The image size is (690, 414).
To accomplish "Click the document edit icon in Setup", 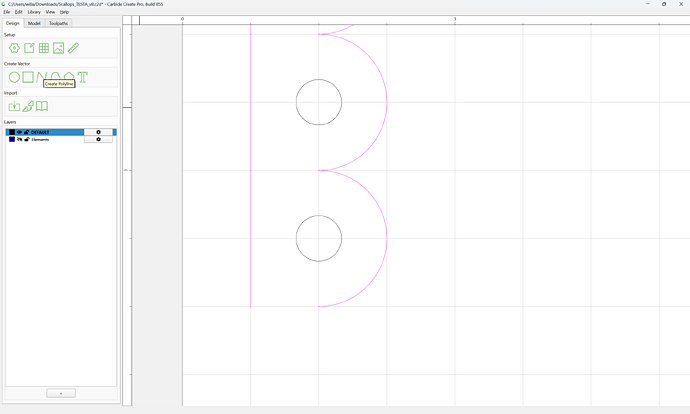I will point(29,48).
